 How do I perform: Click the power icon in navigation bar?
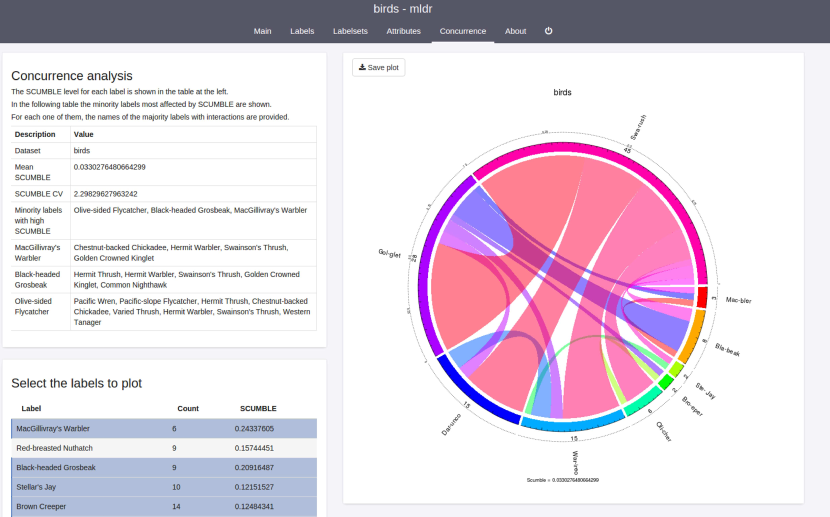pyautogui.click(x=548, y=31)
